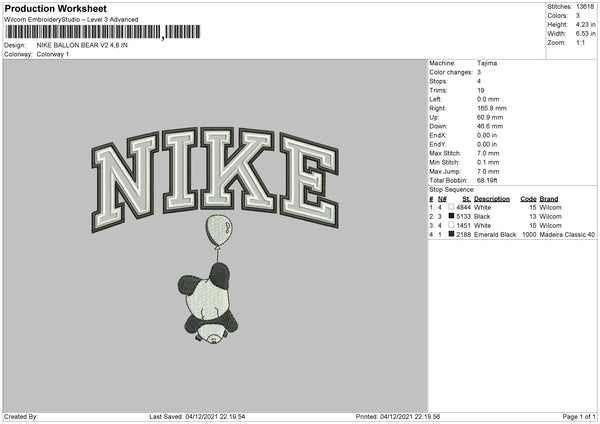The height and width of the screenshot is (424, 600).
Task: Click the 4844 White row description
Action: (483, 207)
